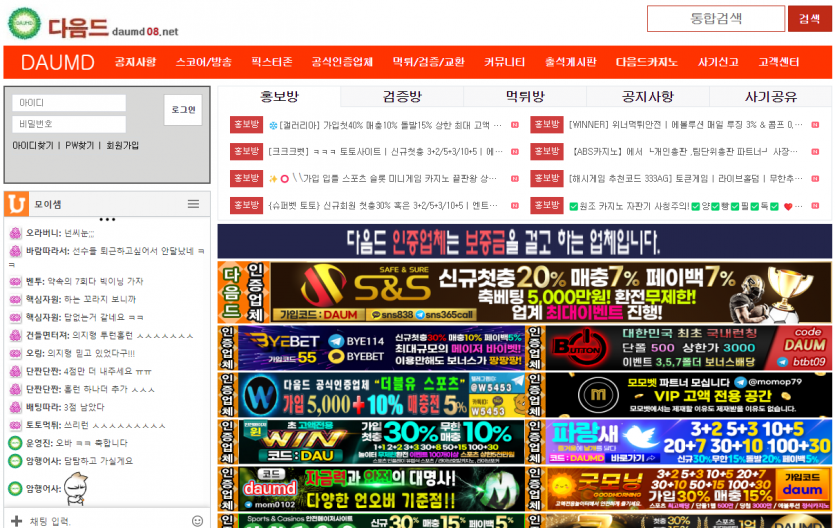This screenshot has width=835, height=528.
Task: Switch to the 먹튀방 tab
Action: point(525,96)
